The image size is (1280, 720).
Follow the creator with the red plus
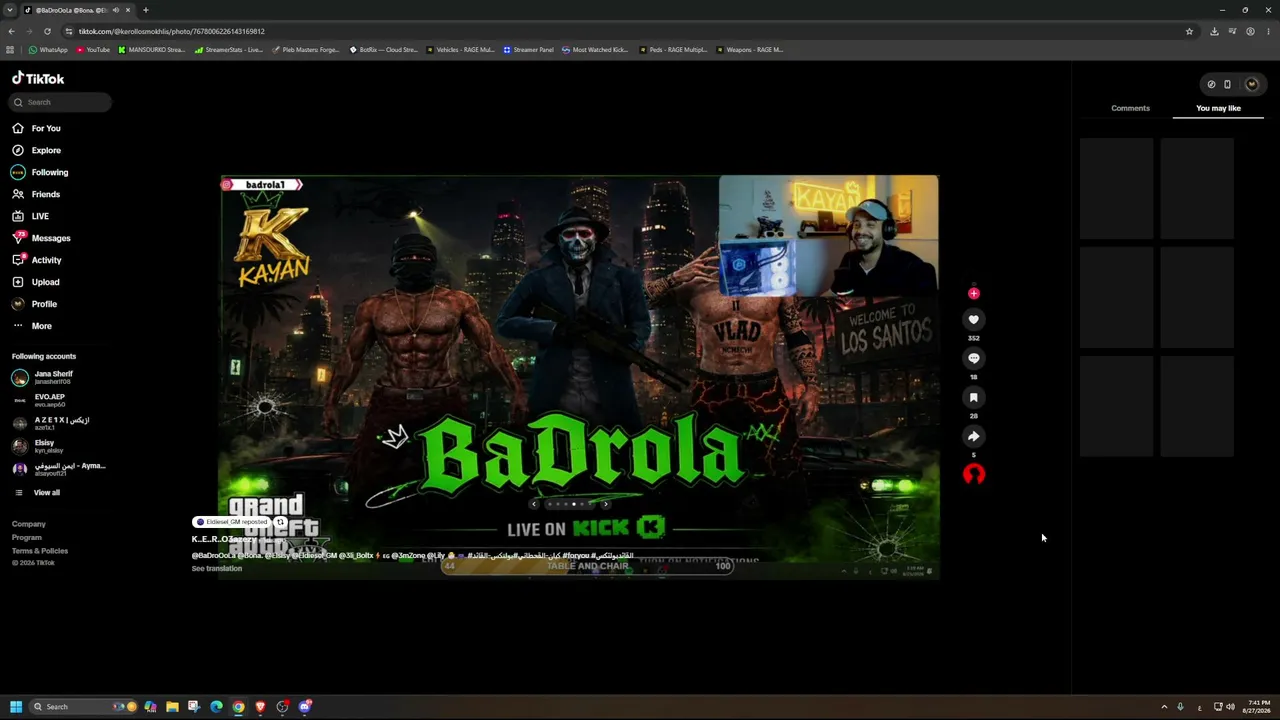coord(974,293)
